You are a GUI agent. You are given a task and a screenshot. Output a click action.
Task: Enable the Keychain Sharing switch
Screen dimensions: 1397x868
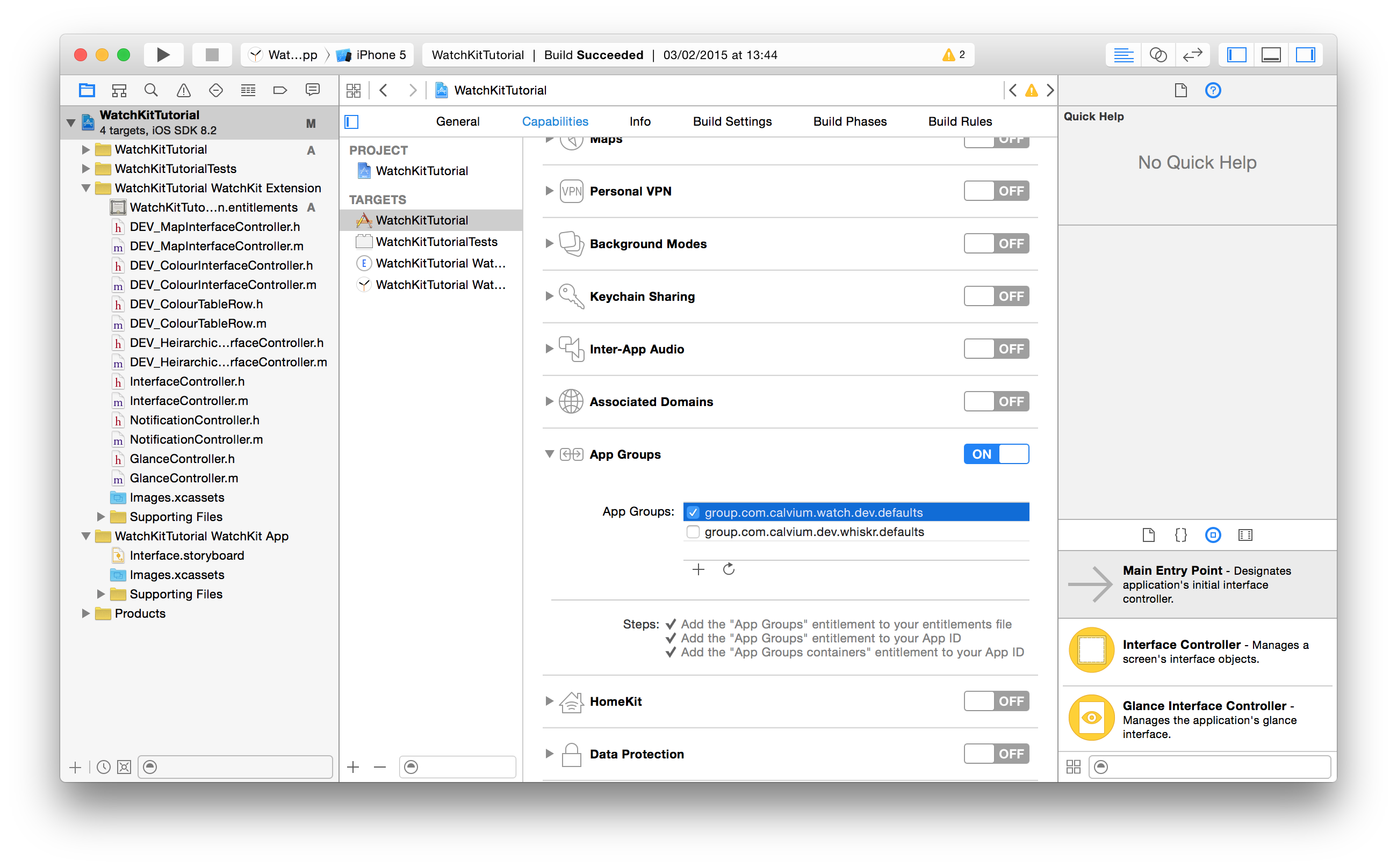tap(996, 296)
